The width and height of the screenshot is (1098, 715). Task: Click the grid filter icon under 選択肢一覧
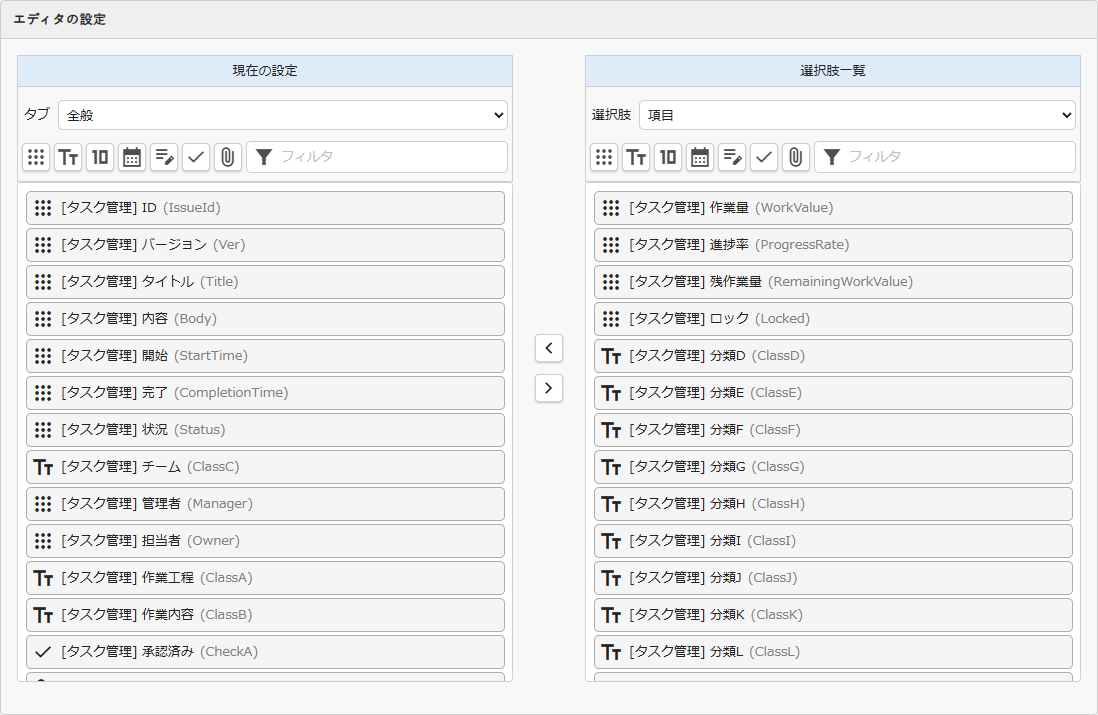coord(604,157)
